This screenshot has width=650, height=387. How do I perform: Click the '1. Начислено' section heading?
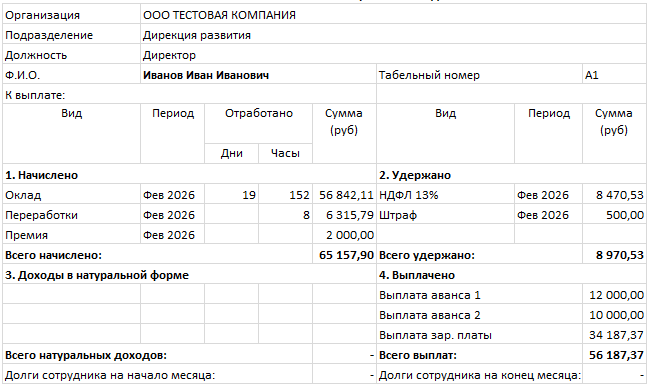click(41, 175)
